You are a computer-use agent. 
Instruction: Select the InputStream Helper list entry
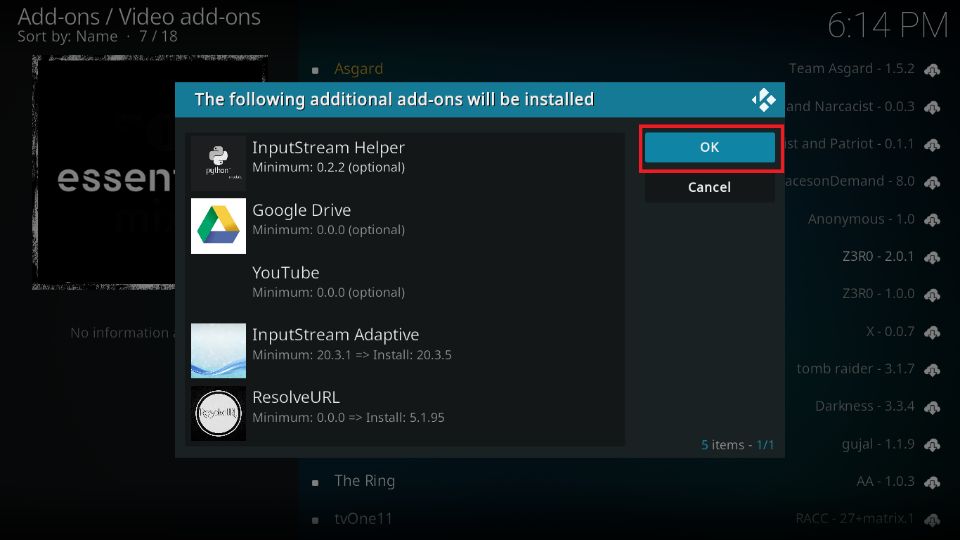tap(405, 163)
